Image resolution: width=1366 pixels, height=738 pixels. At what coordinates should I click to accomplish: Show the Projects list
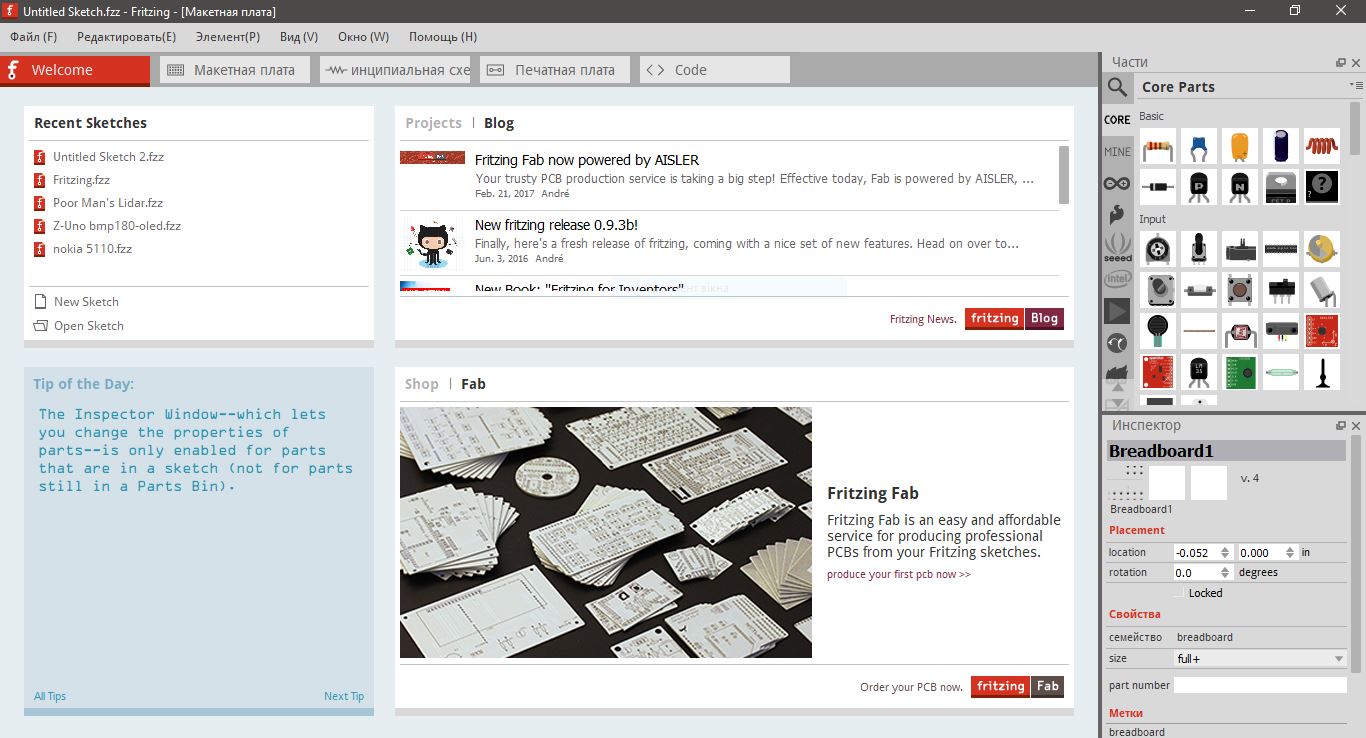point(433,123)
